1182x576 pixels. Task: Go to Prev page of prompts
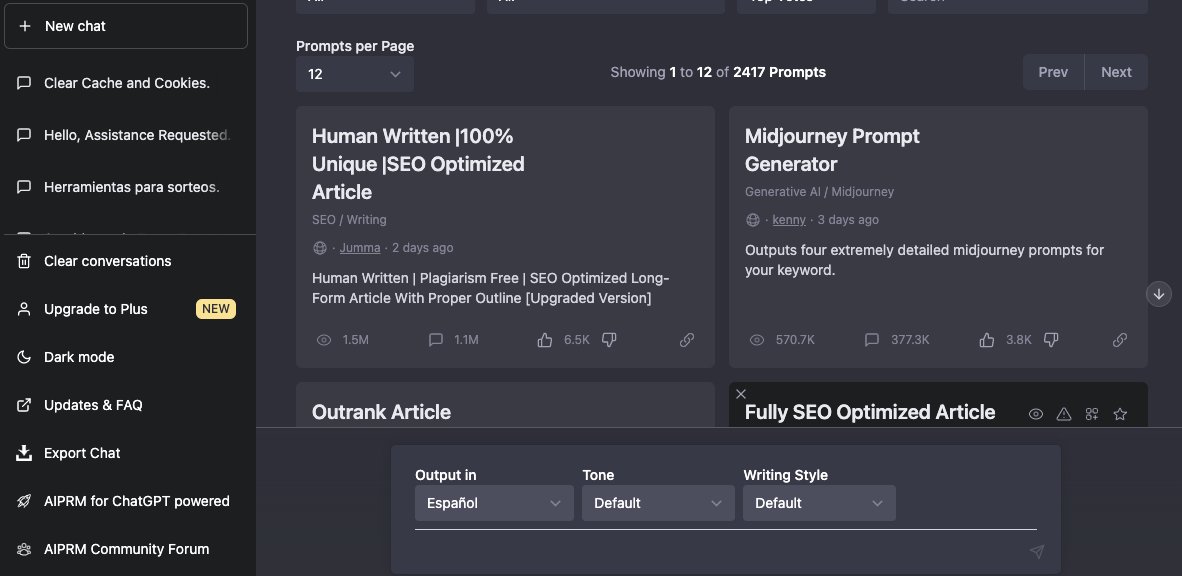coord(1053,72)
